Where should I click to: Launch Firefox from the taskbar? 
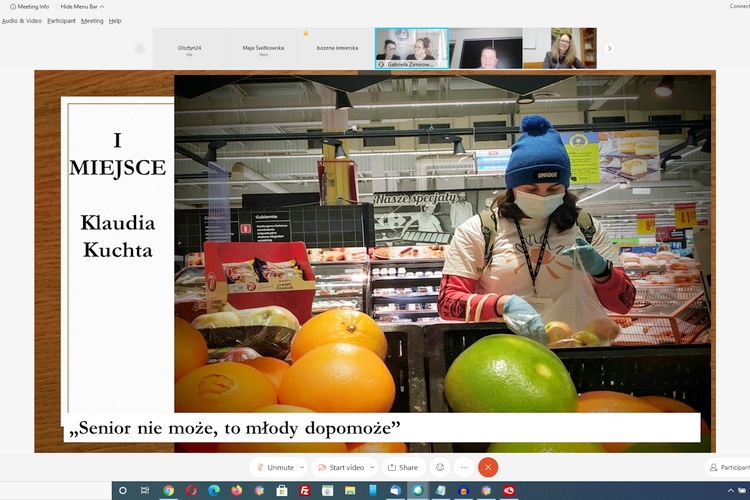237,491
